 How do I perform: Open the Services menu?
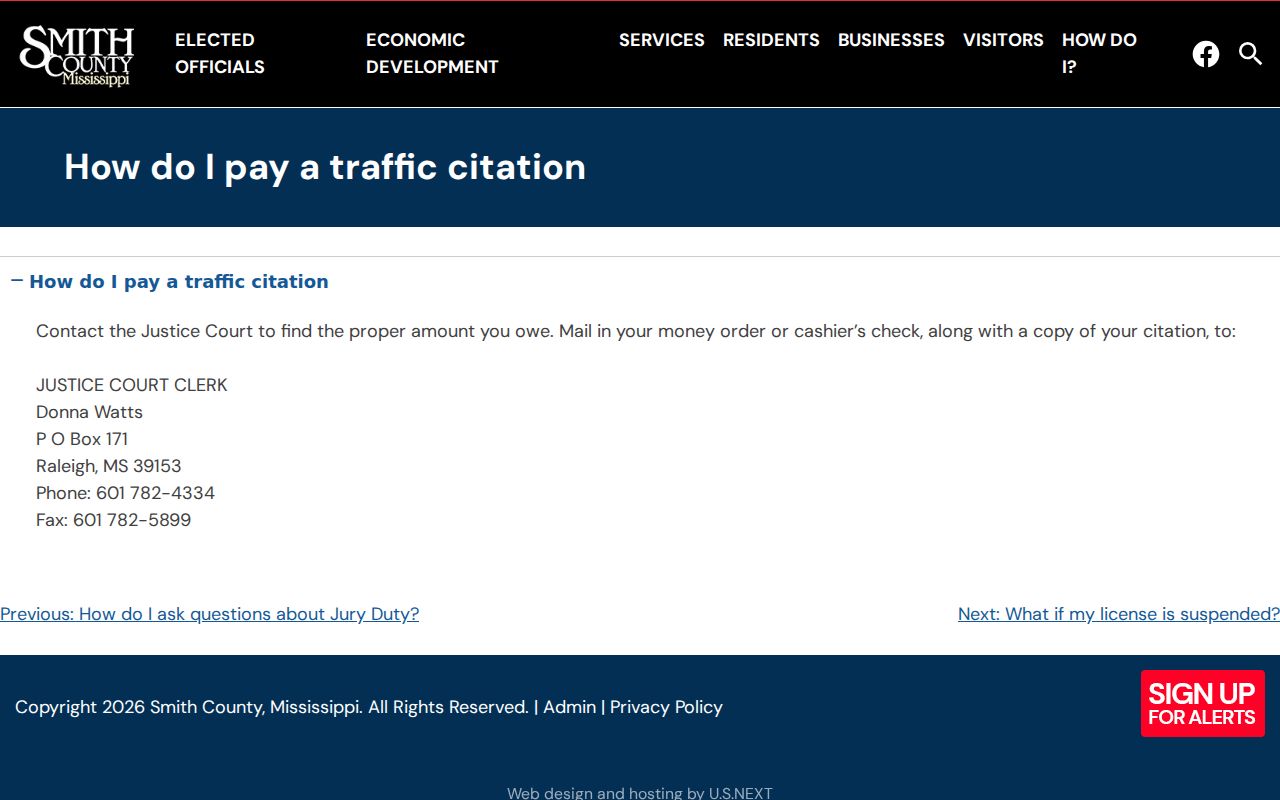(x=662, y=40)
